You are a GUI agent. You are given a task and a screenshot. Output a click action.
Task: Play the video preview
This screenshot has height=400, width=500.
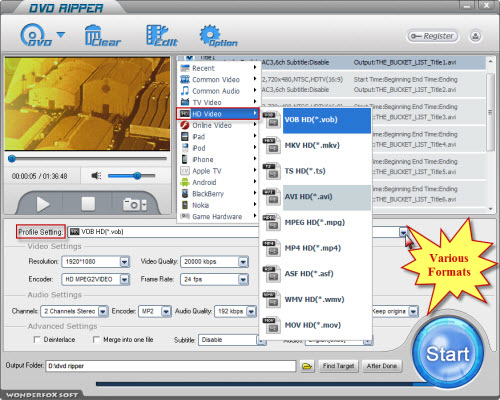point(42,204)
